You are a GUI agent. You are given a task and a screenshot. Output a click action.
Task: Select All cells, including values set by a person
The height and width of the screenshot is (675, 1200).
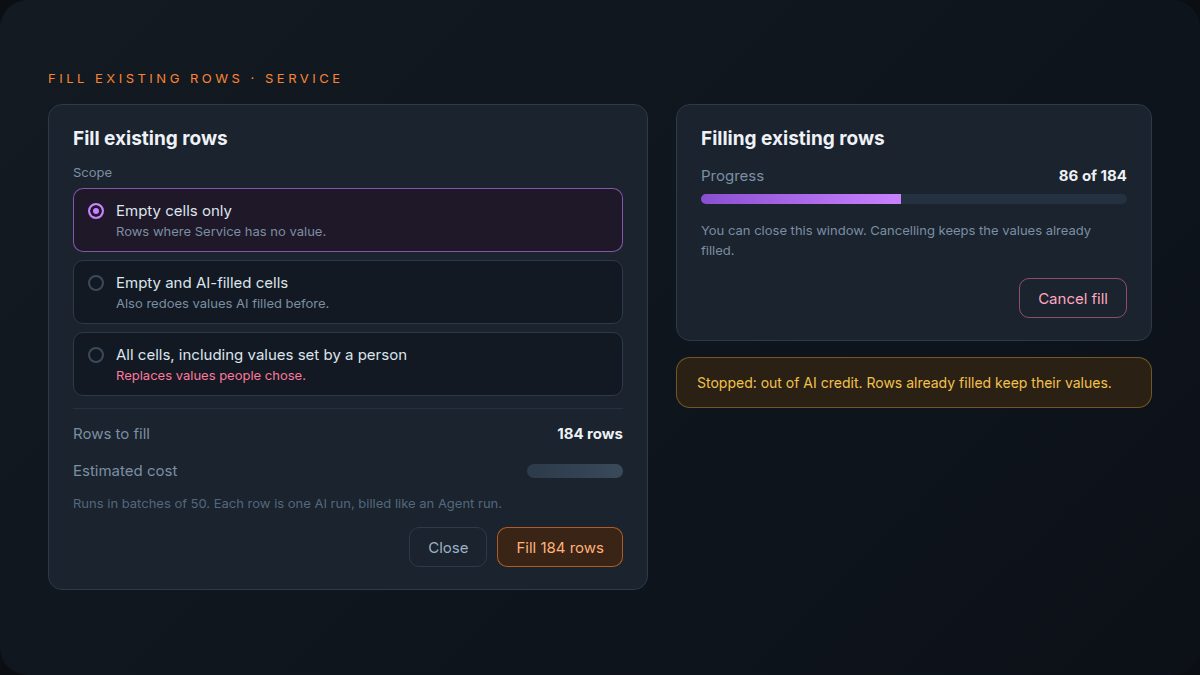348,364
